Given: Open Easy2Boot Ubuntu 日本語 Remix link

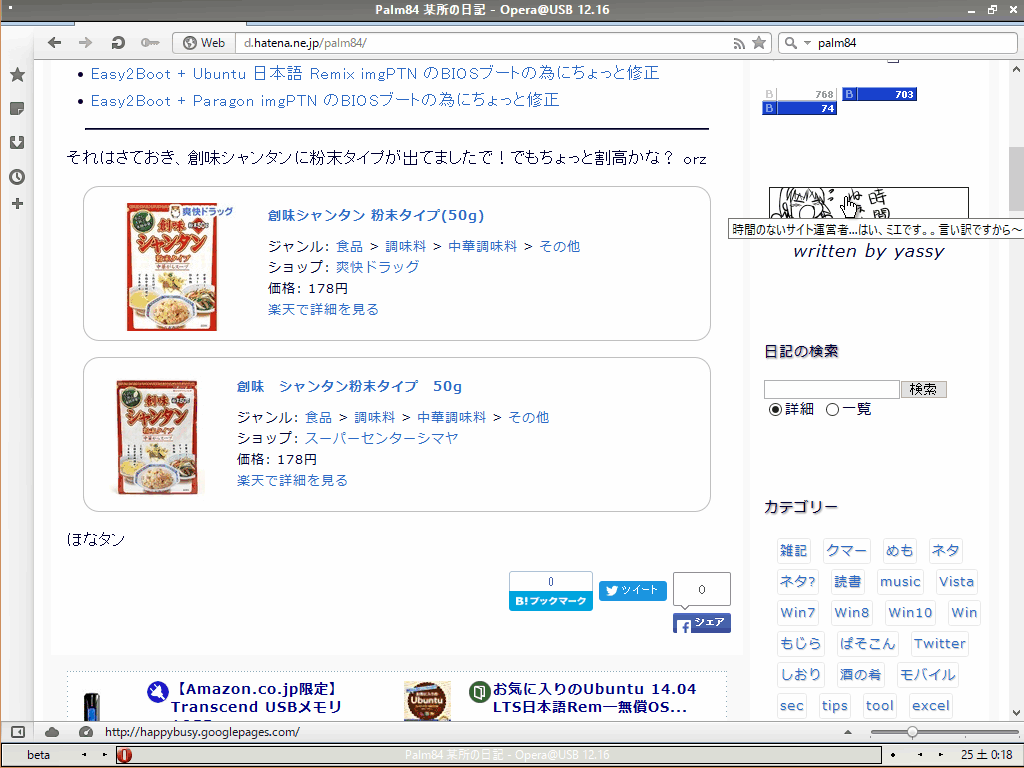Looking at the screenshot, I should pyautogui.click(x=375, y=73).
